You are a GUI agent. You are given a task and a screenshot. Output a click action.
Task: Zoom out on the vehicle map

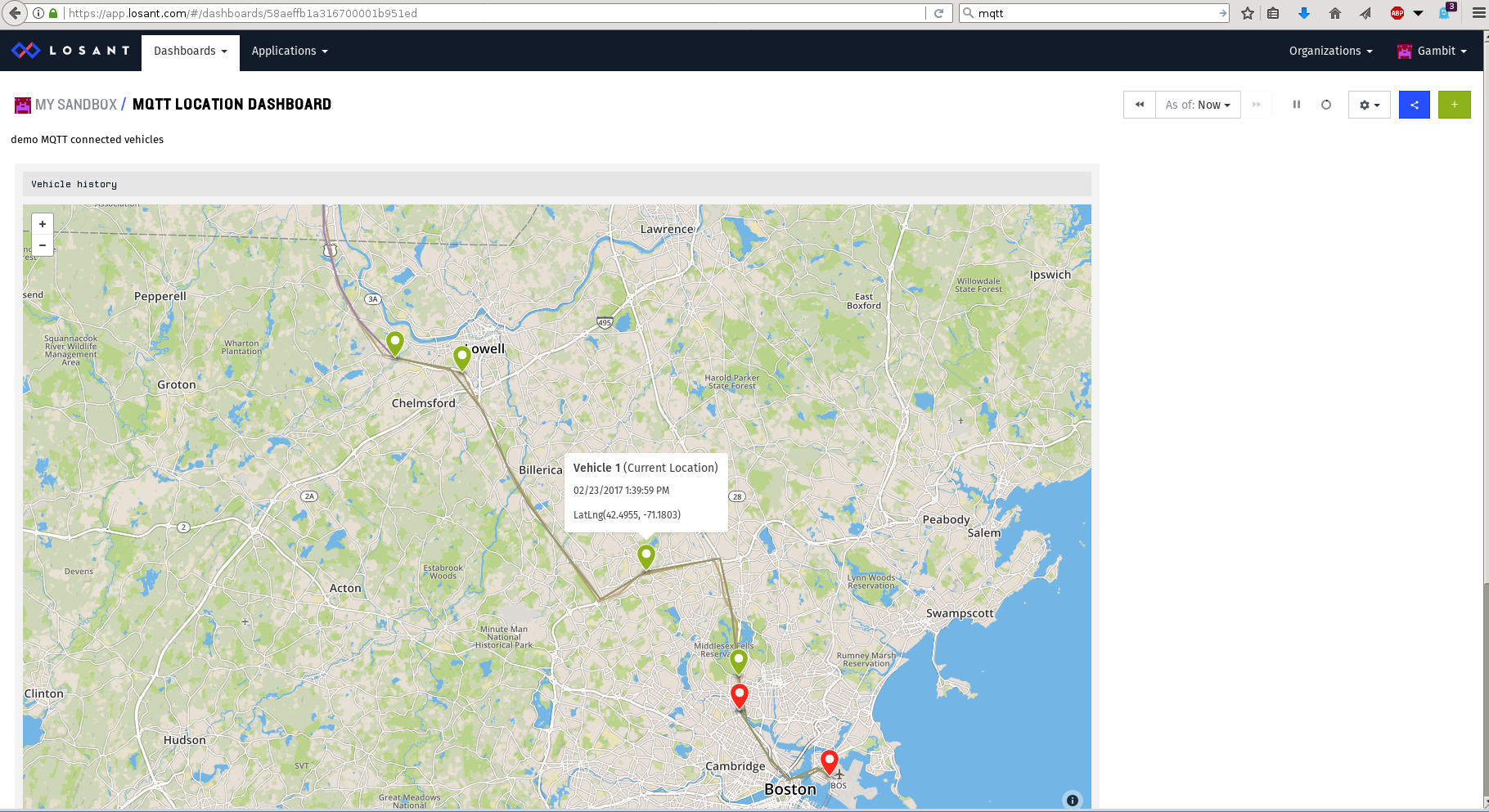tap(43, 245)
